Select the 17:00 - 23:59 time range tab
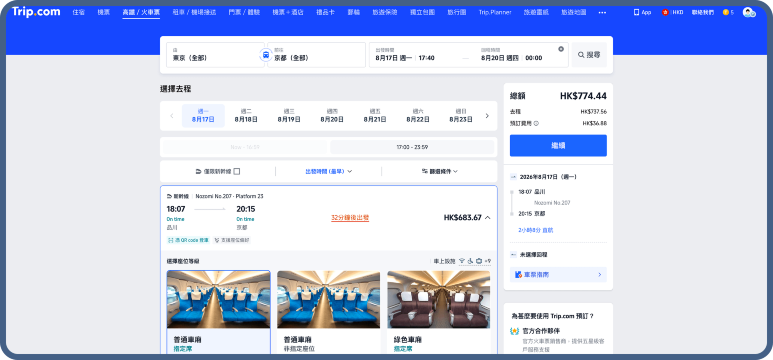 click(412, 147)
